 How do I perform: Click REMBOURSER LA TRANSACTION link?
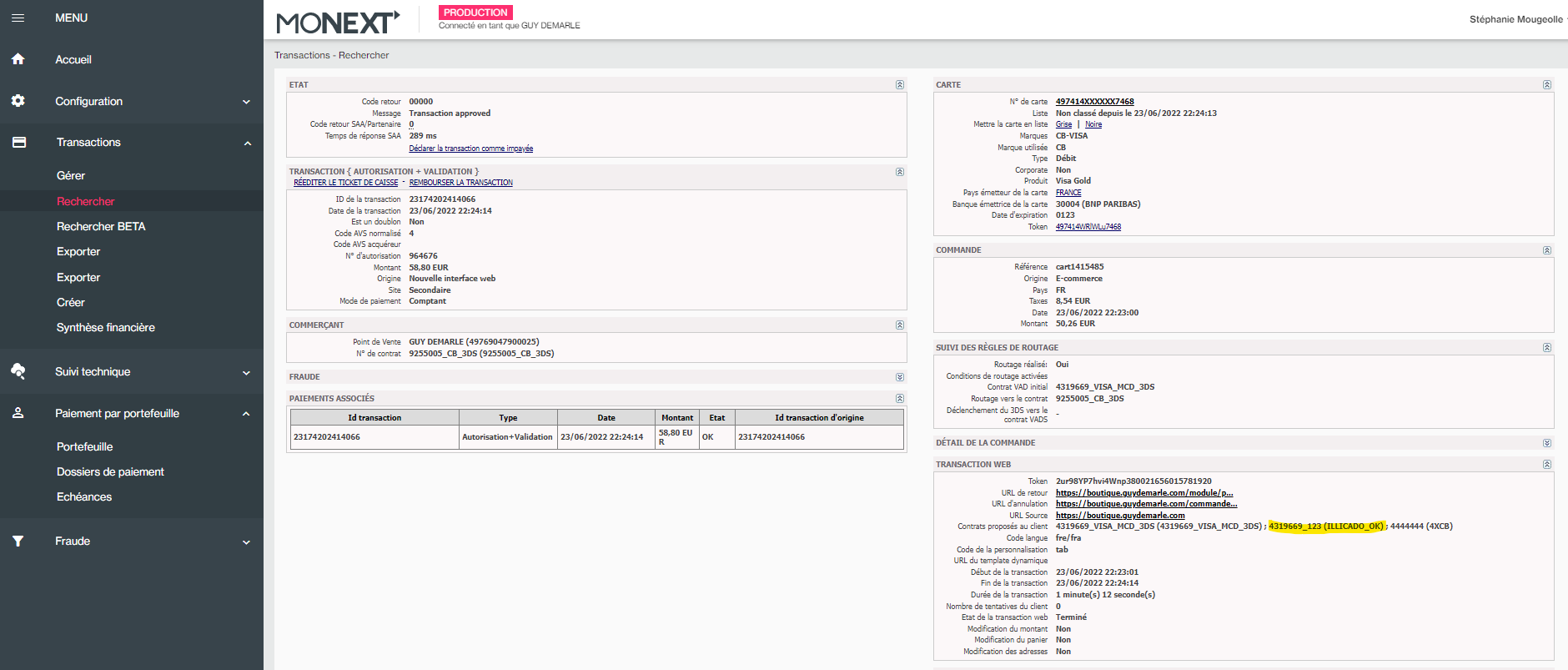click(x=460, y=183)
